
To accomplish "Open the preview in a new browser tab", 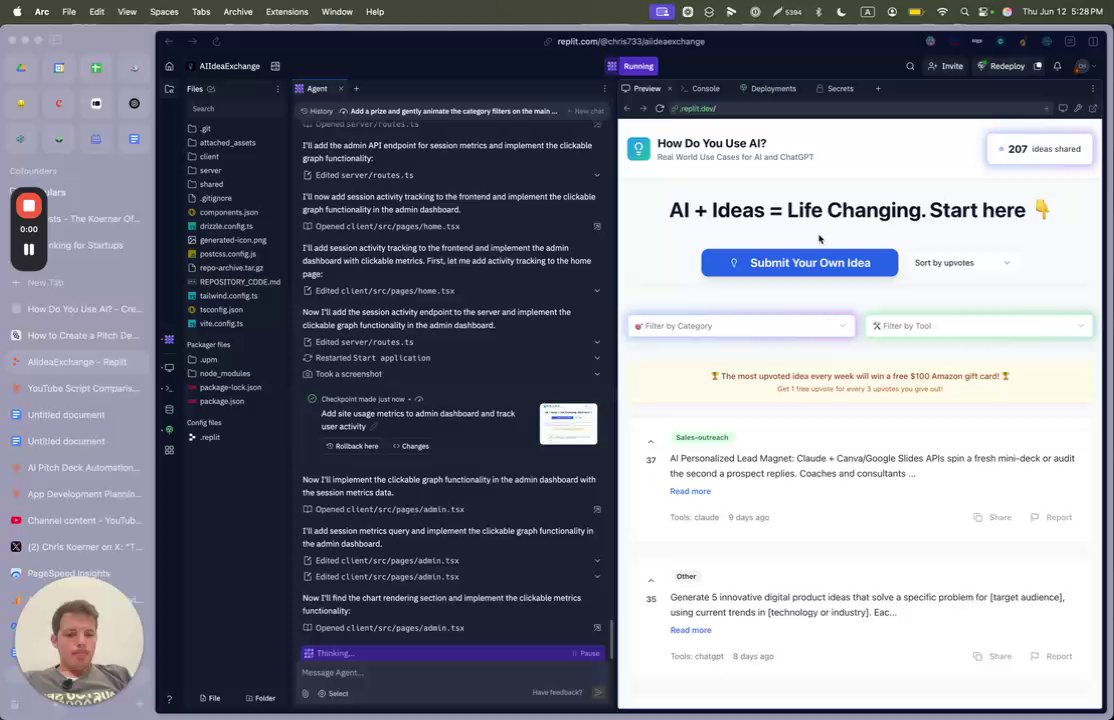I will tap(1093, 109).
